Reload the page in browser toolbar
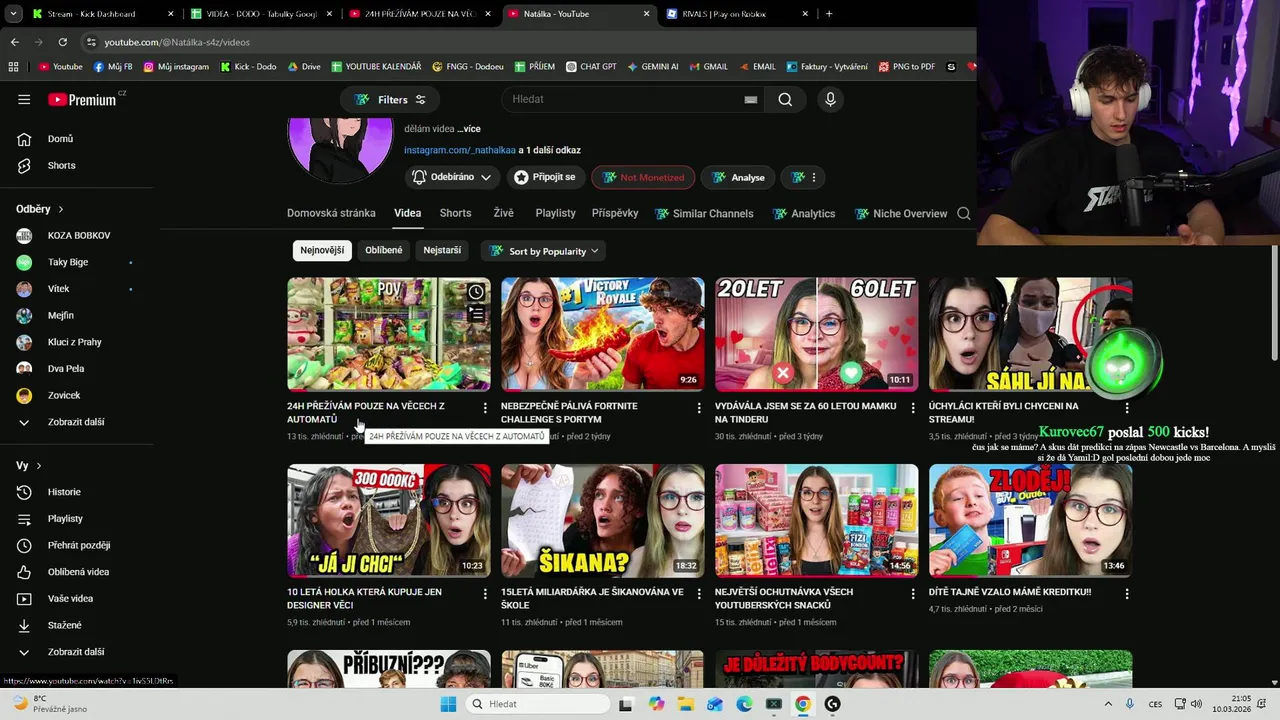The height and width of the screenshot is (720, 1280). click(62, 42)
